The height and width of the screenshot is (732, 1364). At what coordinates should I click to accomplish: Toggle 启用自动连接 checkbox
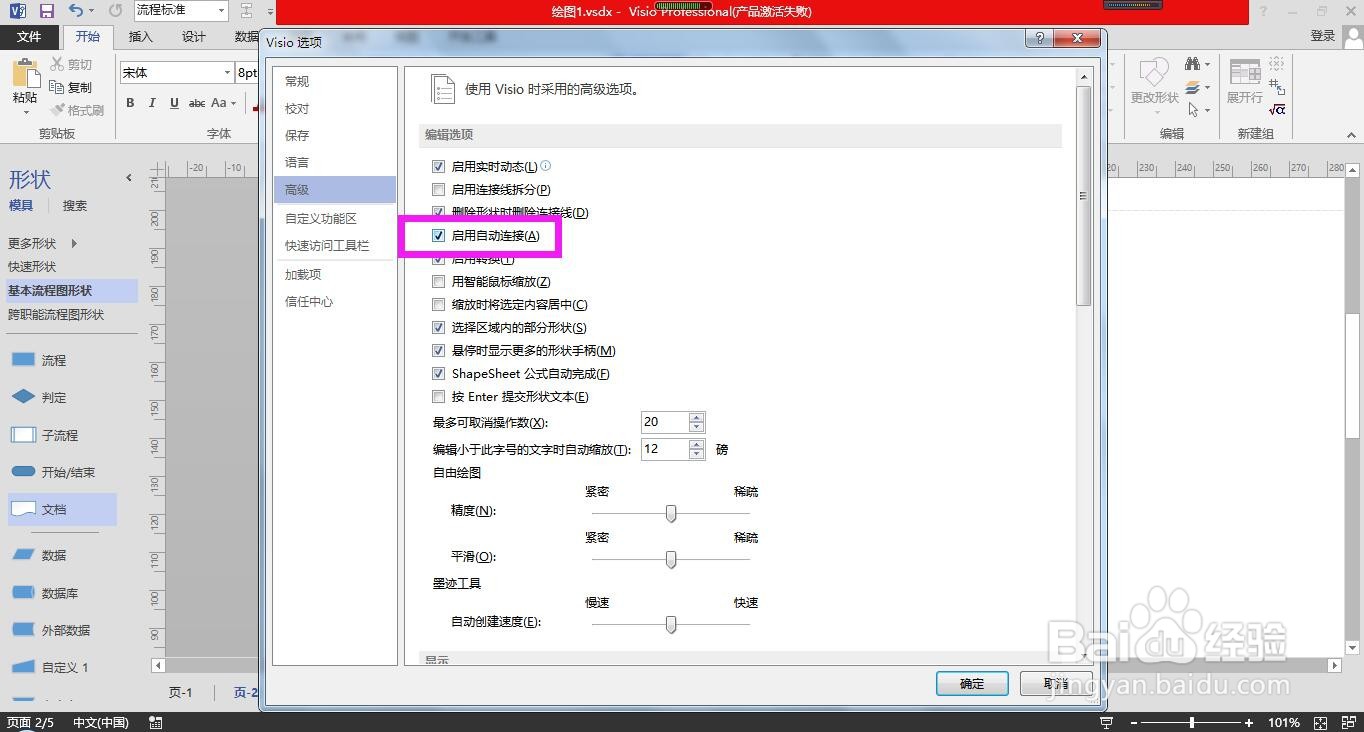coord(438,236)
